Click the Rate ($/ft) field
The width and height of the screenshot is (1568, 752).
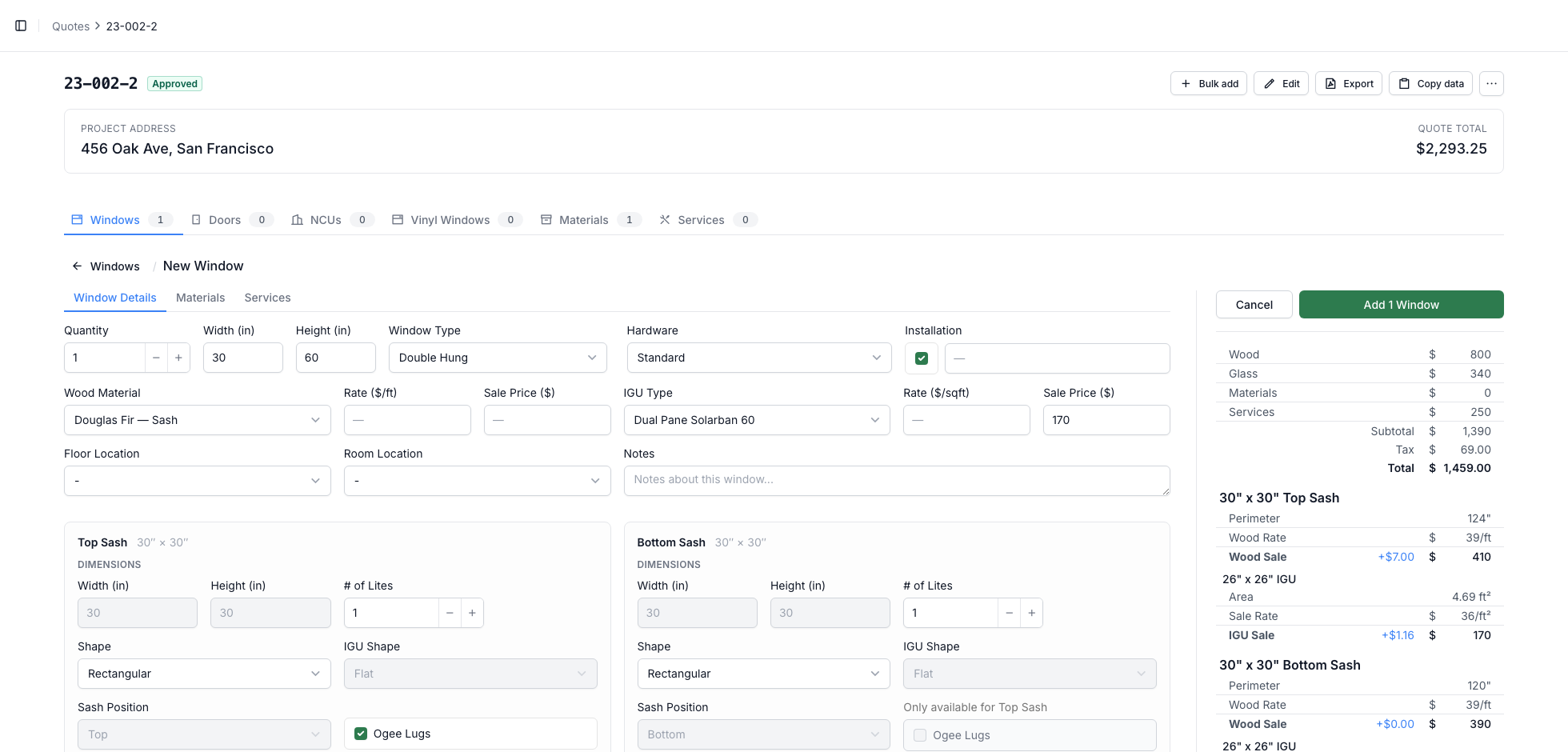(407, 420)
